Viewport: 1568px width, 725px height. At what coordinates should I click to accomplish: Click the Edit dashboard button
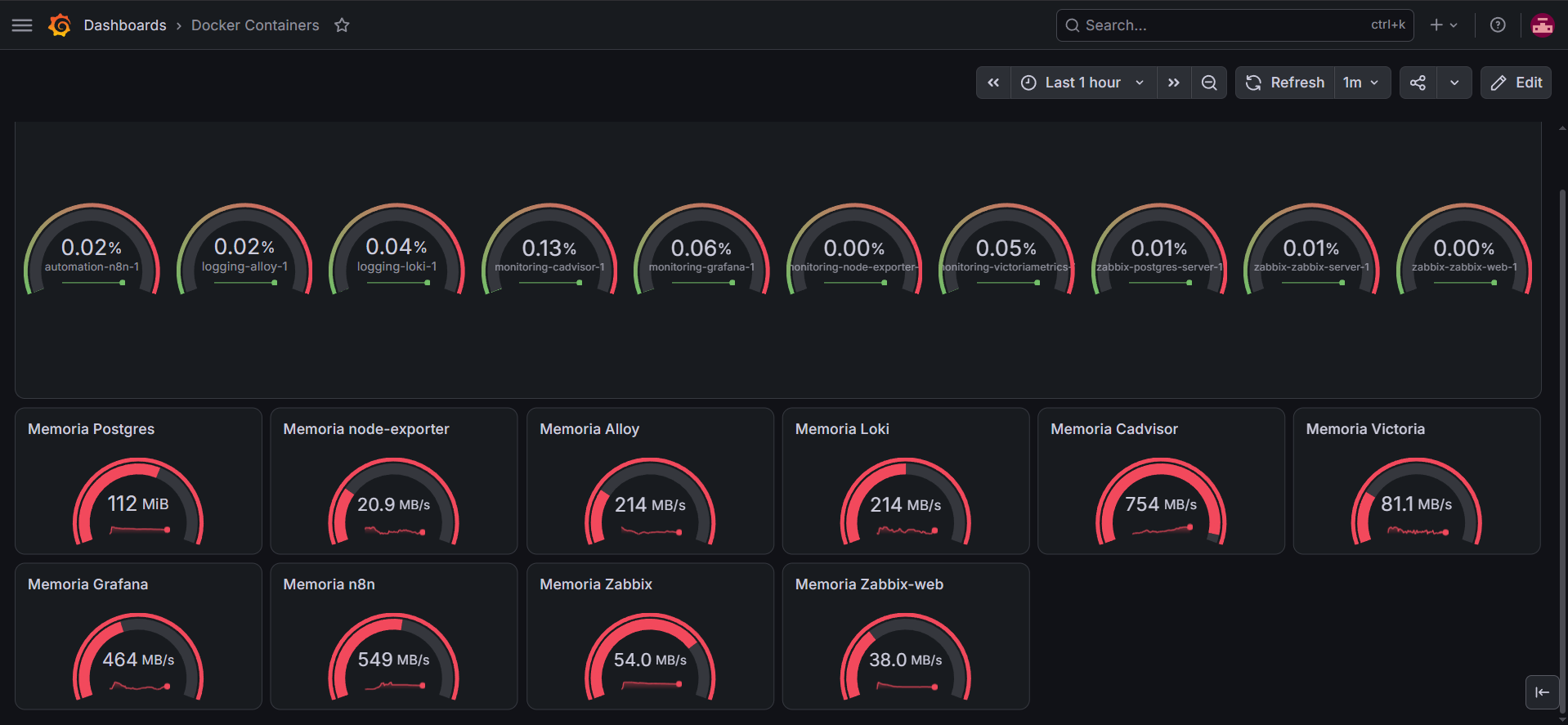click(x=1516, y=83)
